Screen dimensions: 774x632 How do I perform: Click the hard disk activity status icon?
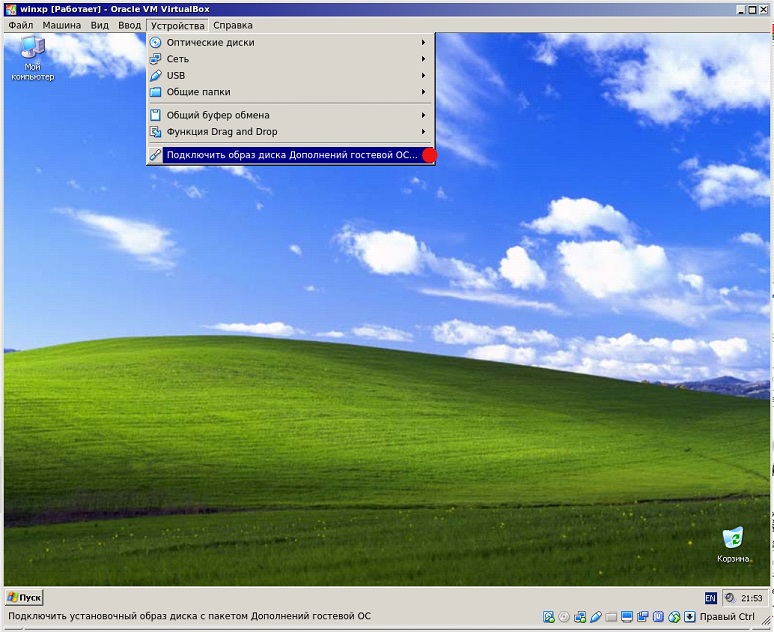(548, 617)
